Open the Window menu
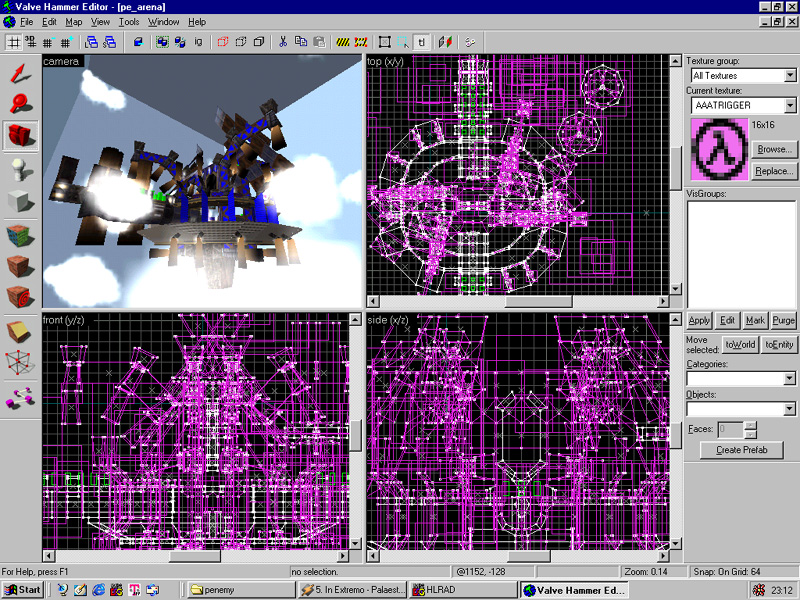This screenshot has height=600, width=800. tap(163, 22)
